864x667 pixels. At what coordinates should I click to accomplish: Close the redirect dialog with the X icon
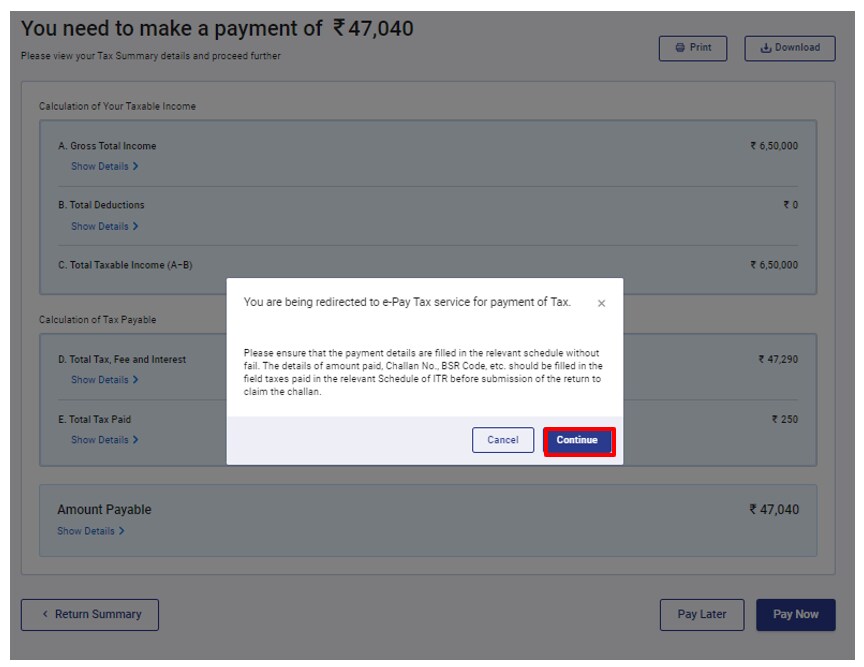601,303
